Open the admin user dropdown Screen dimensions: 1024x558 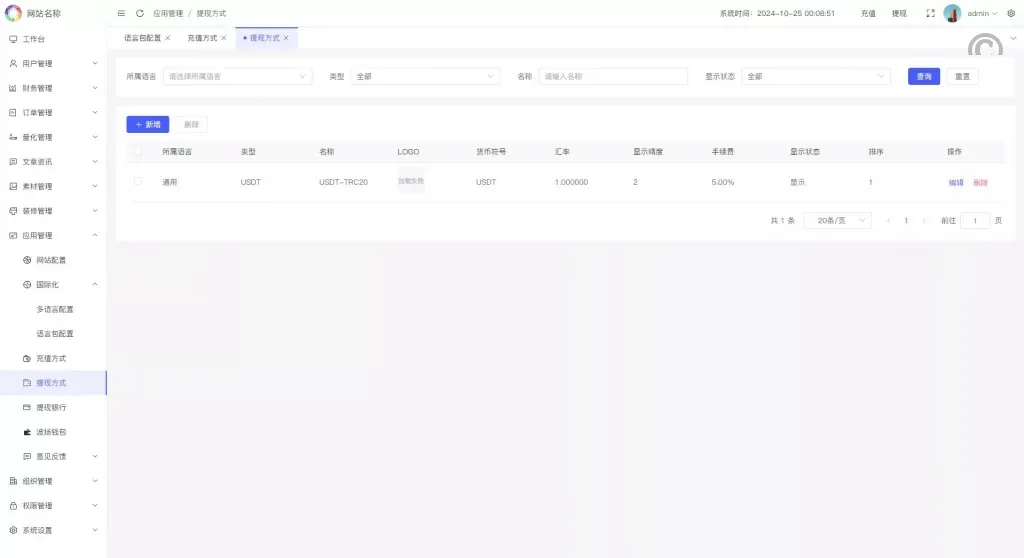click(x=982, y=13)
